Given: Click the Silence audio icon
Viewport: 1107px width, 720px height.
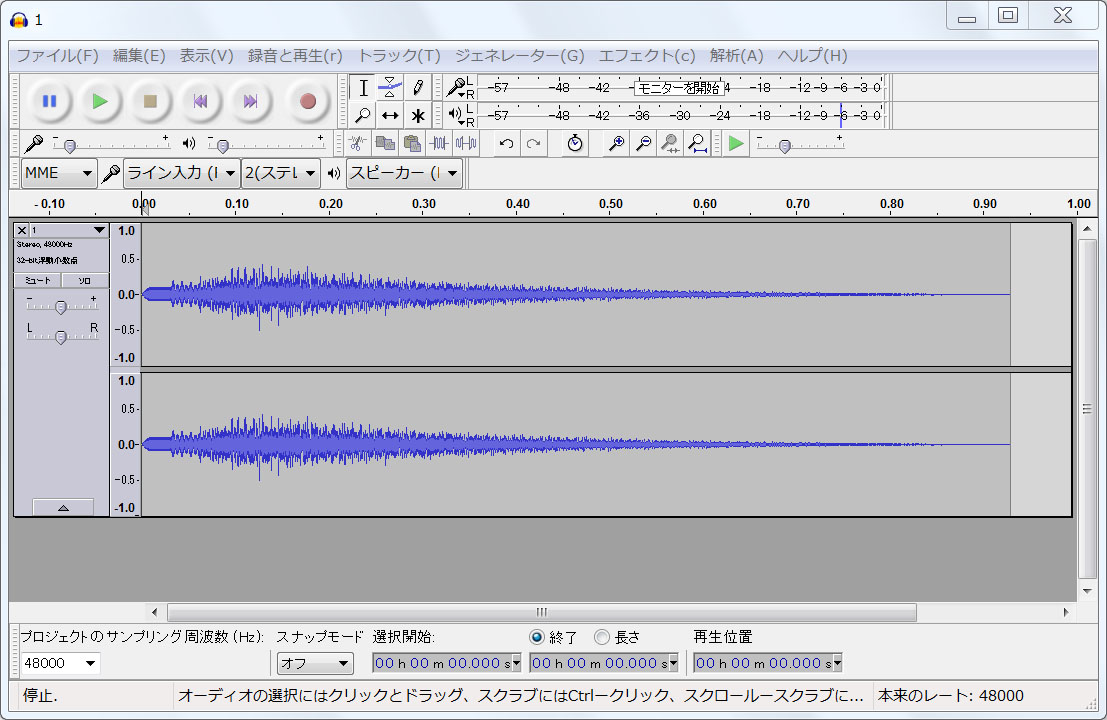Looking at the screenshot, I should tap(465, 144).
